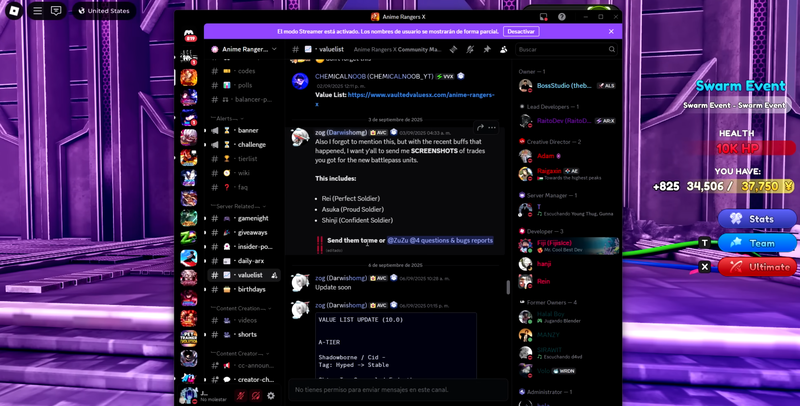
Task: Click the chat scrollbar thumb
Action: 508,287
